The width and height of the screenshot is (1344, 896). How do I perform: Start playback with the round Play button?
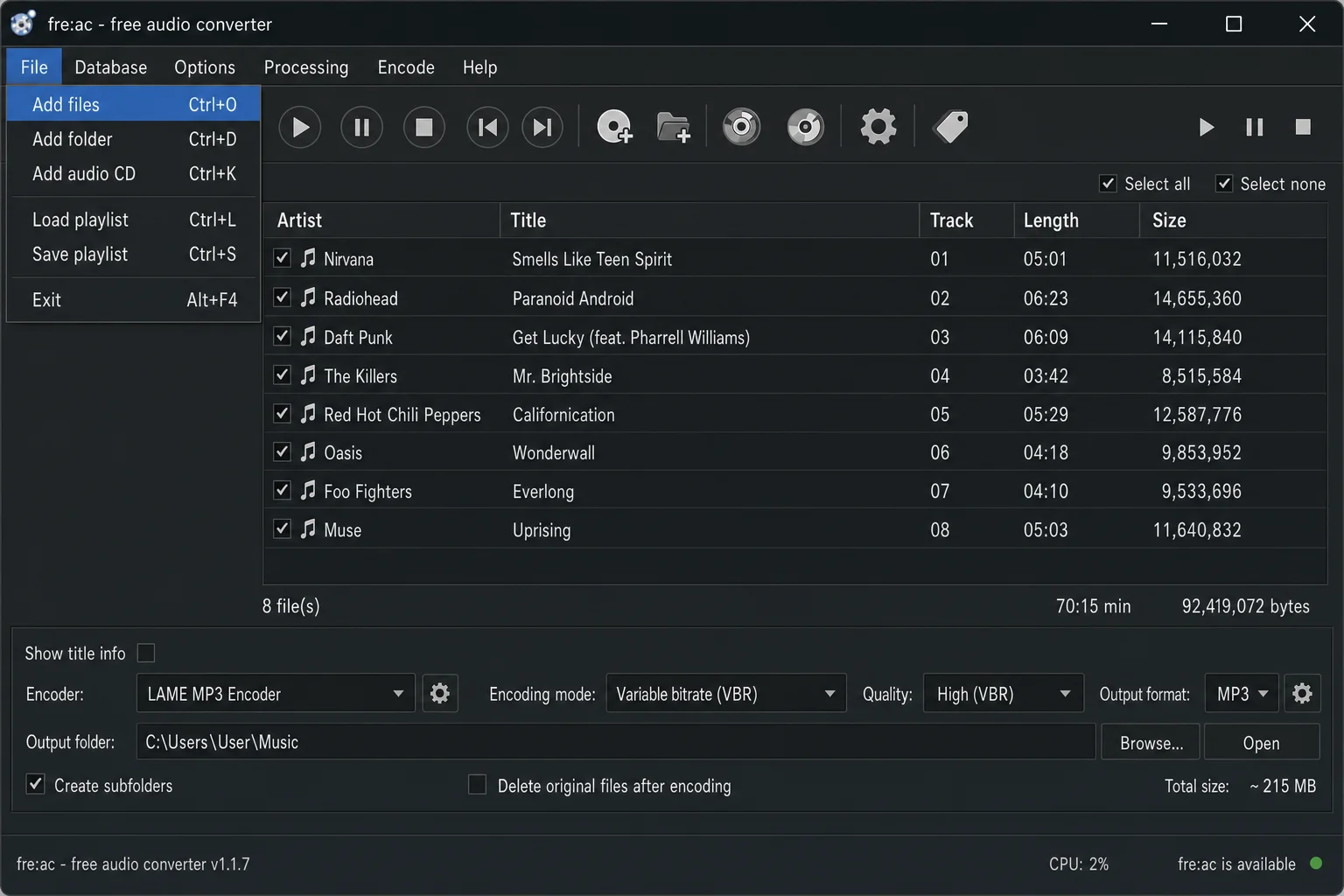300,128
